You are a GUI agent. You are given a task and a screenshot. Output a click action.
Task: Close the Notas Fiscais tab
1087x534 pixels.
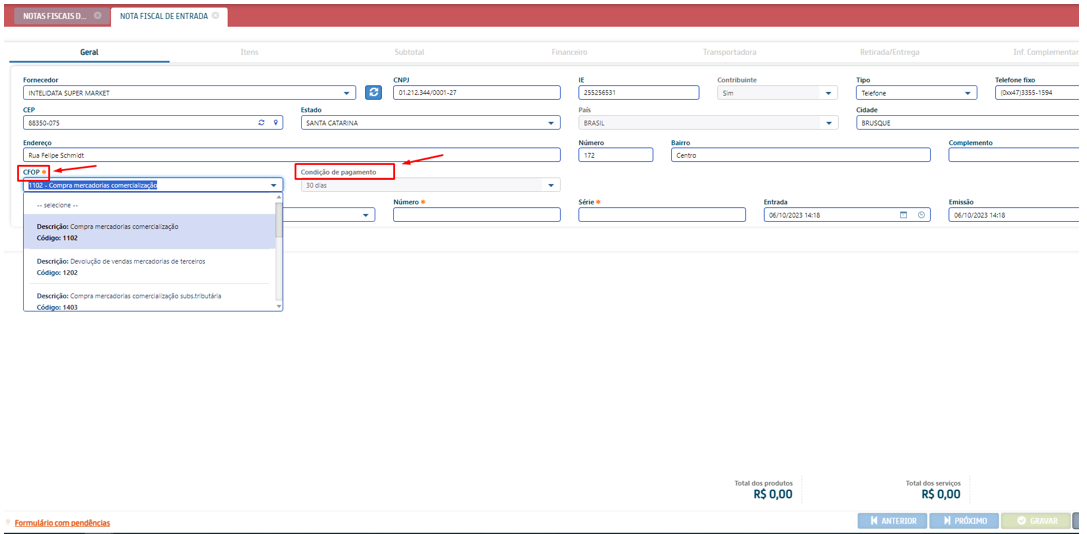click(x=97, y=16)
